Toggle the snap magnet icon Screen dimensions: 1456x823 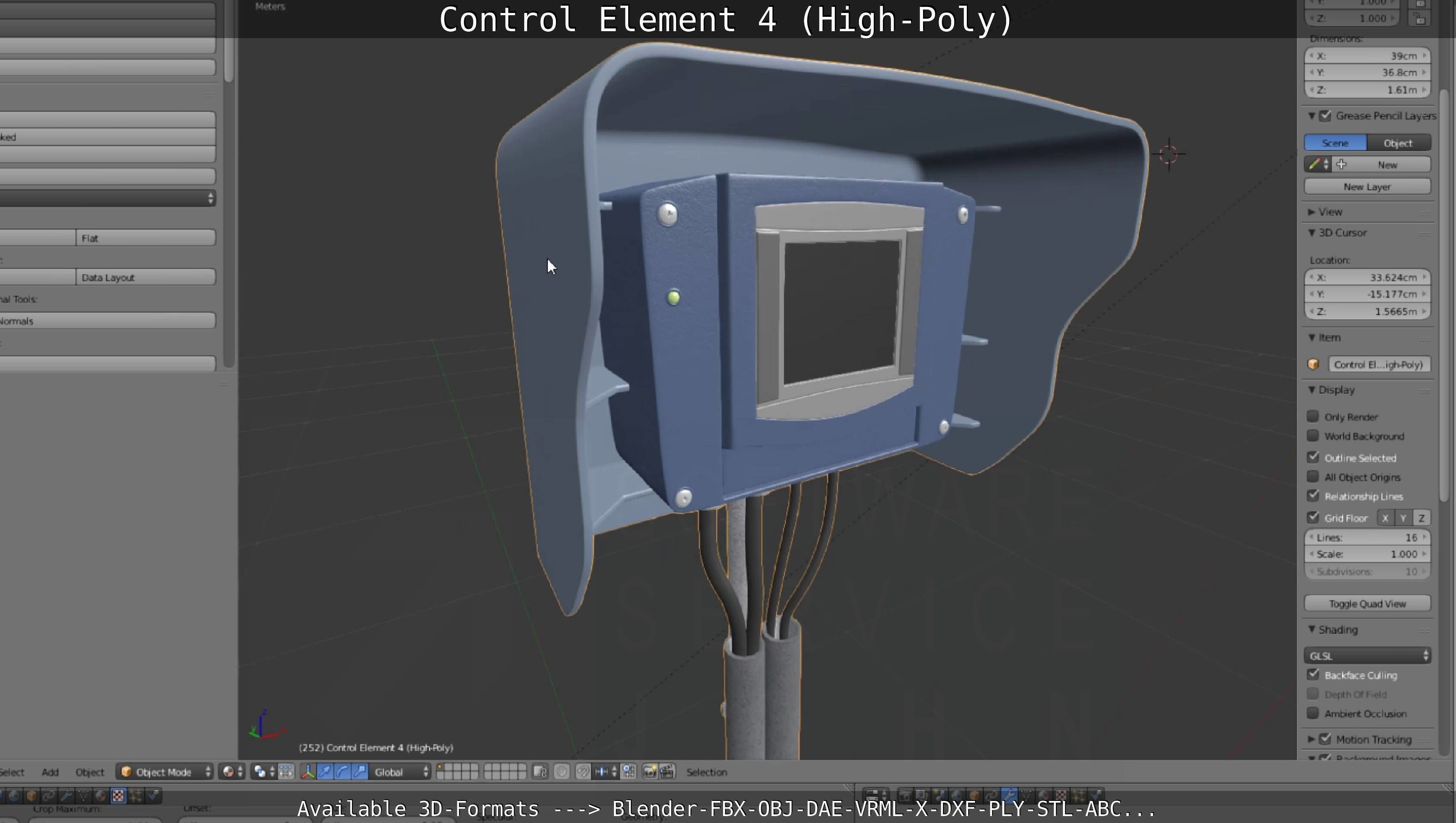point(583,771)
